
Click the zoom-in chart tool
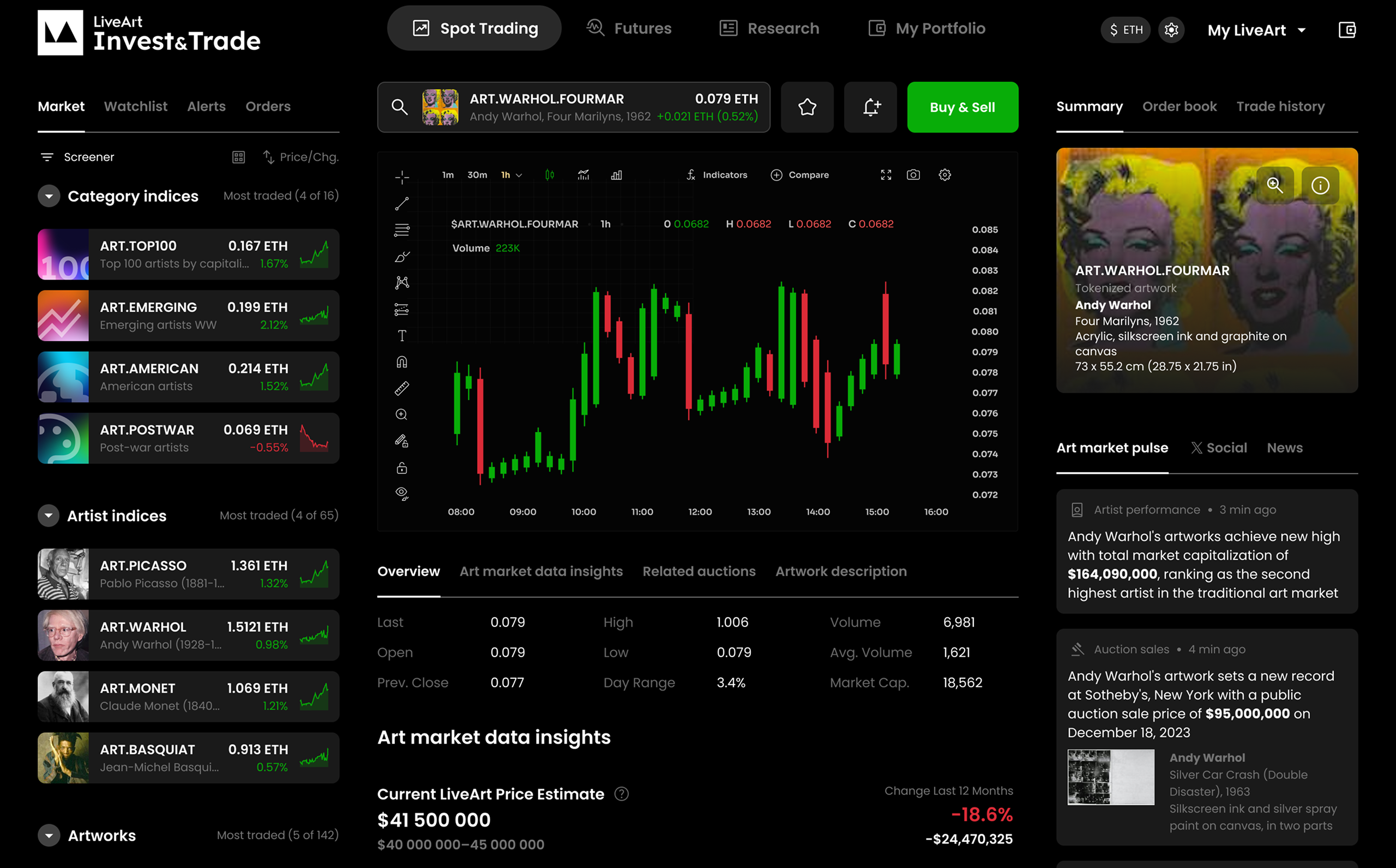tap(402, 414)
